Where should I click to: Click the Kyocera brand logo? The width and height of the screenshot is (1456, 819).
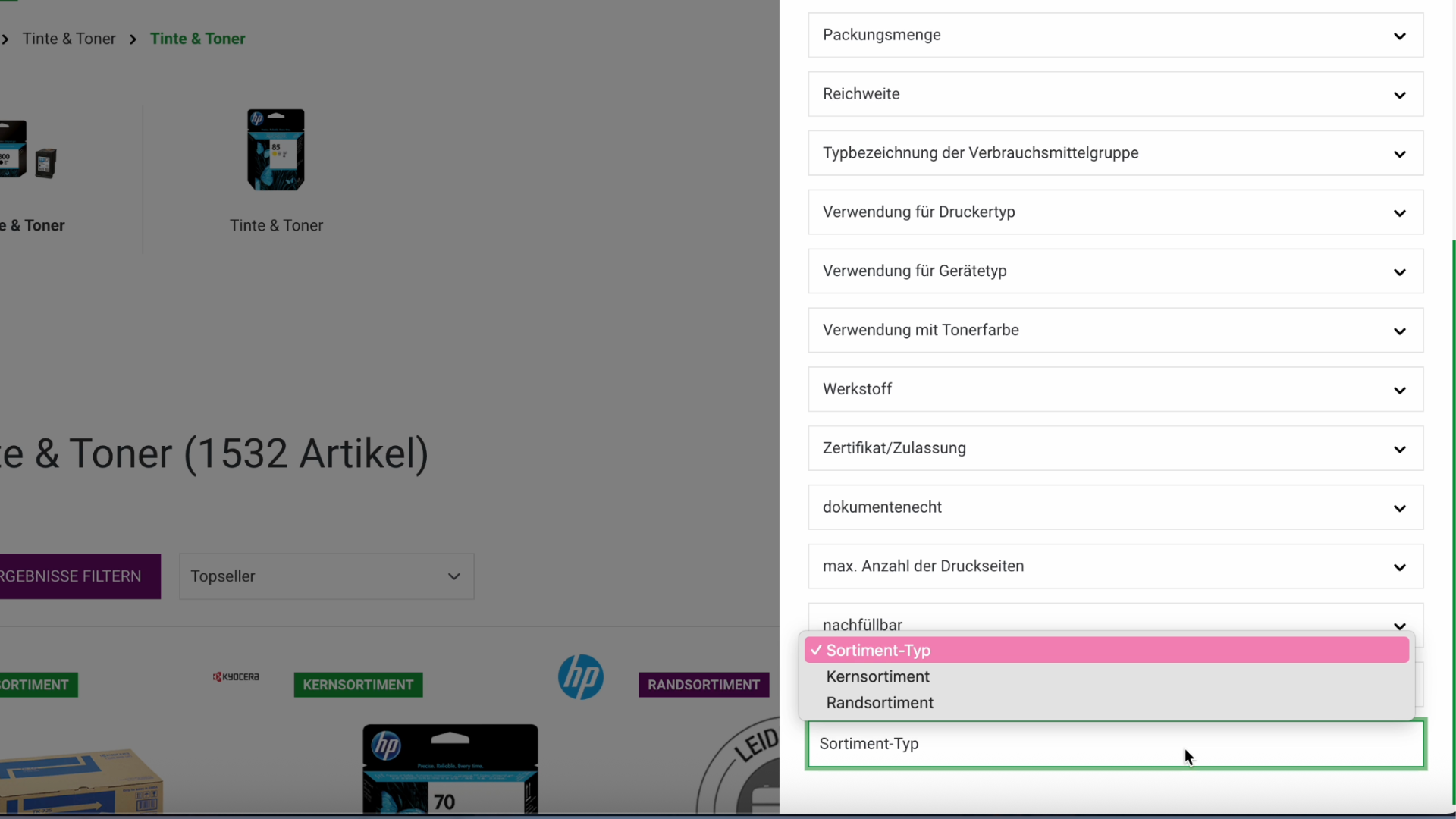236,676
